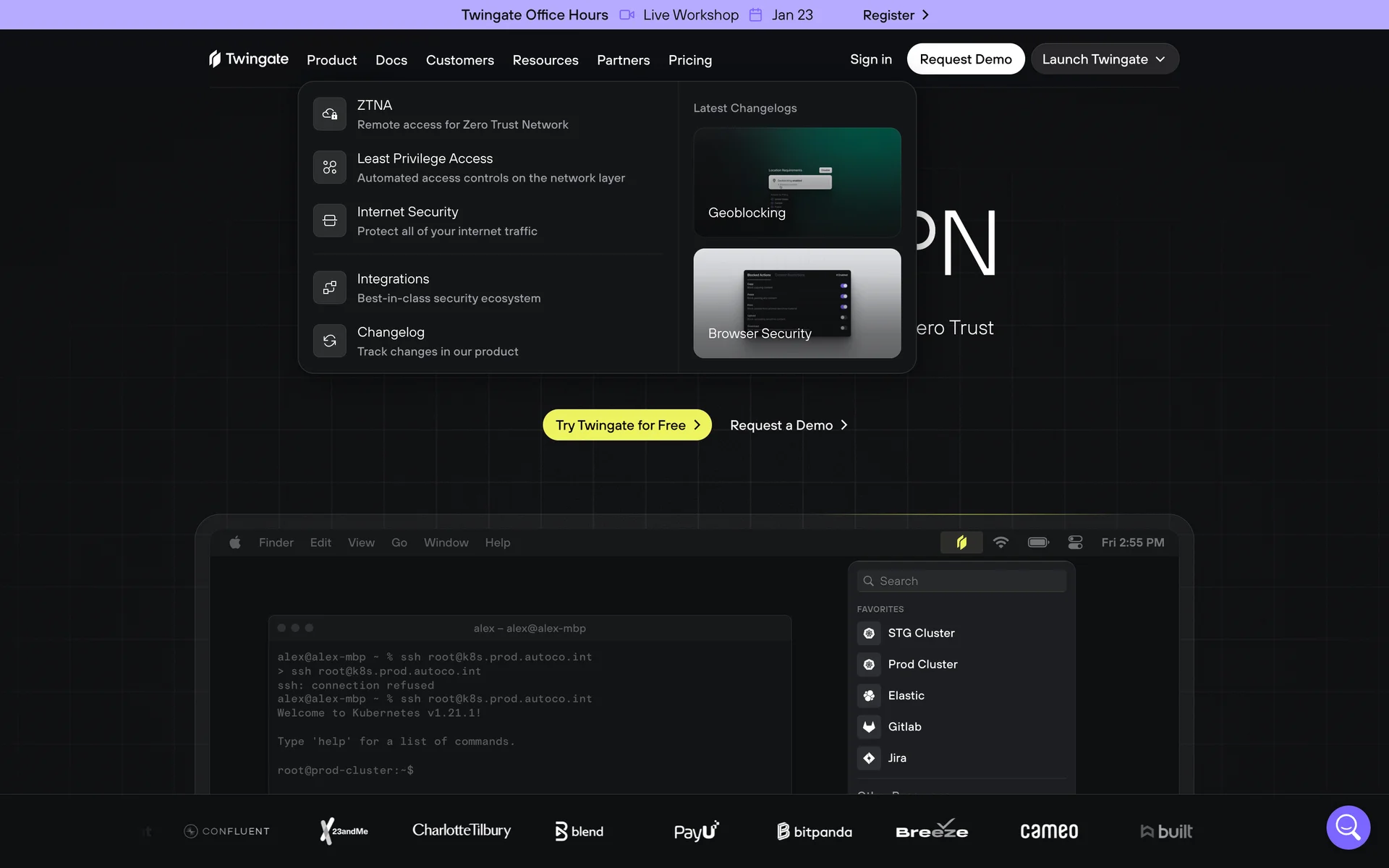Viewport: 1389px width, 868px height.
Task: Click the Internet Security icon
Action: click(x=329, y=221)
